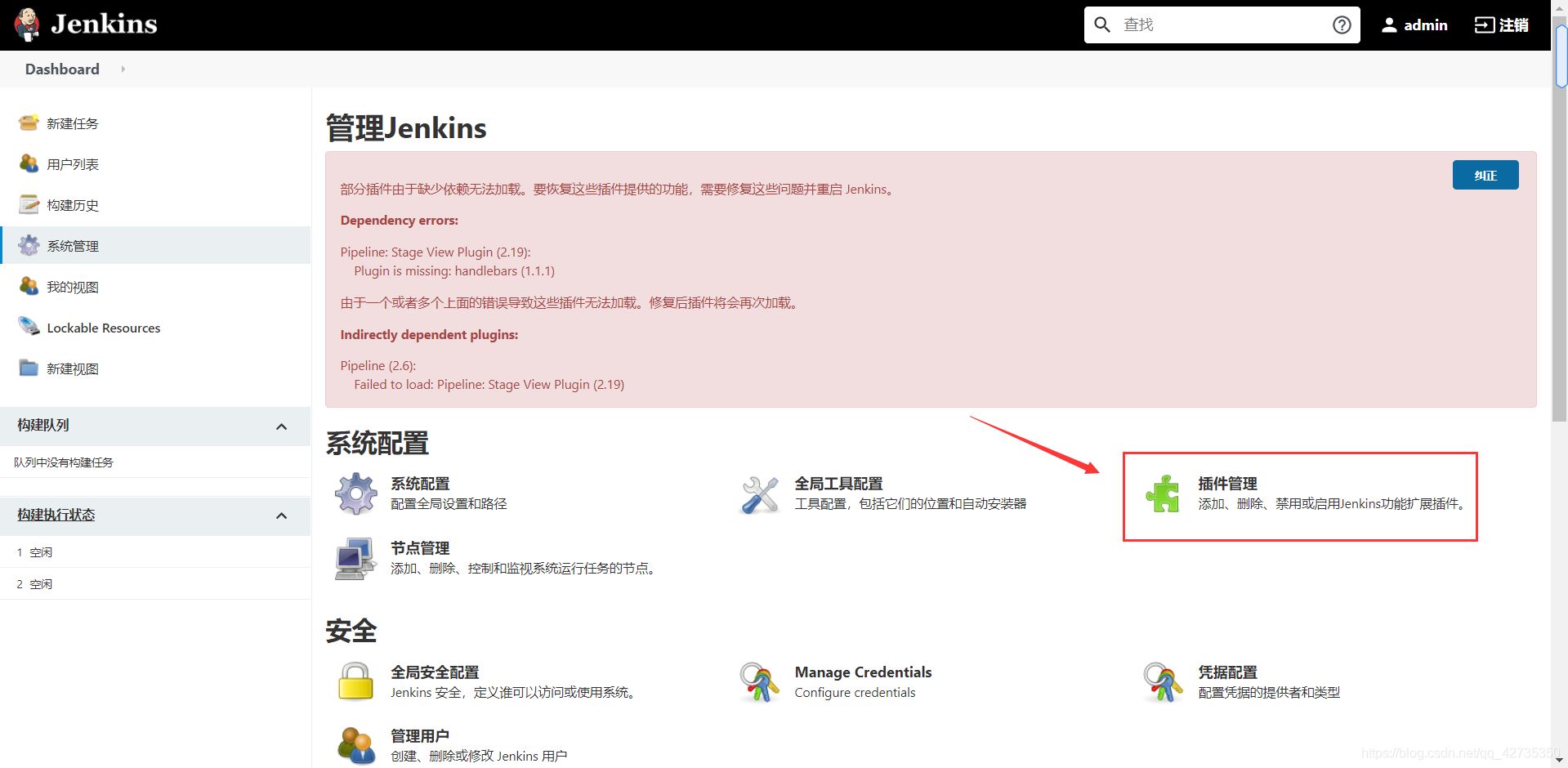Focus the 查找 search input field
The height and width of the screenshot is (768, 1568).
pyautogui.click(x=1221, y=25)
